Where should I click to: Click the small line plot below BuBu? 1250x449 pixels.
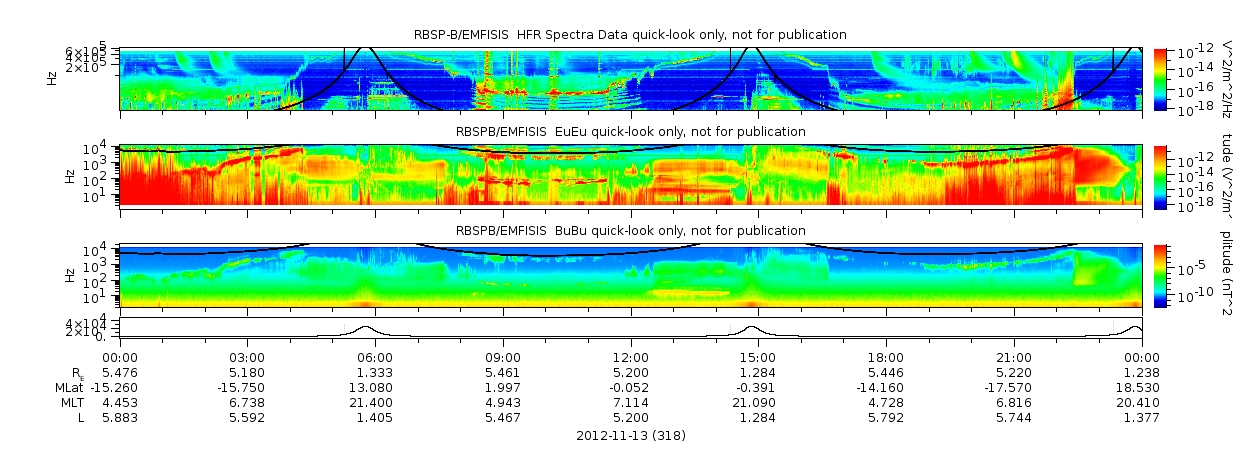pyautogui.click(x=630, y=329)
